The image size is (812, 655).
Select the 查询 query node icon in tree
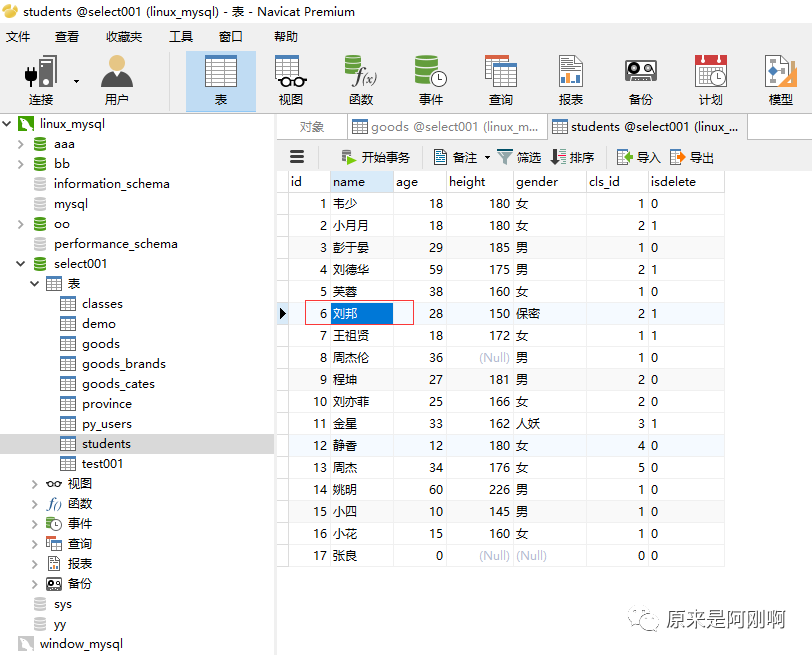[x=54, y=543]
